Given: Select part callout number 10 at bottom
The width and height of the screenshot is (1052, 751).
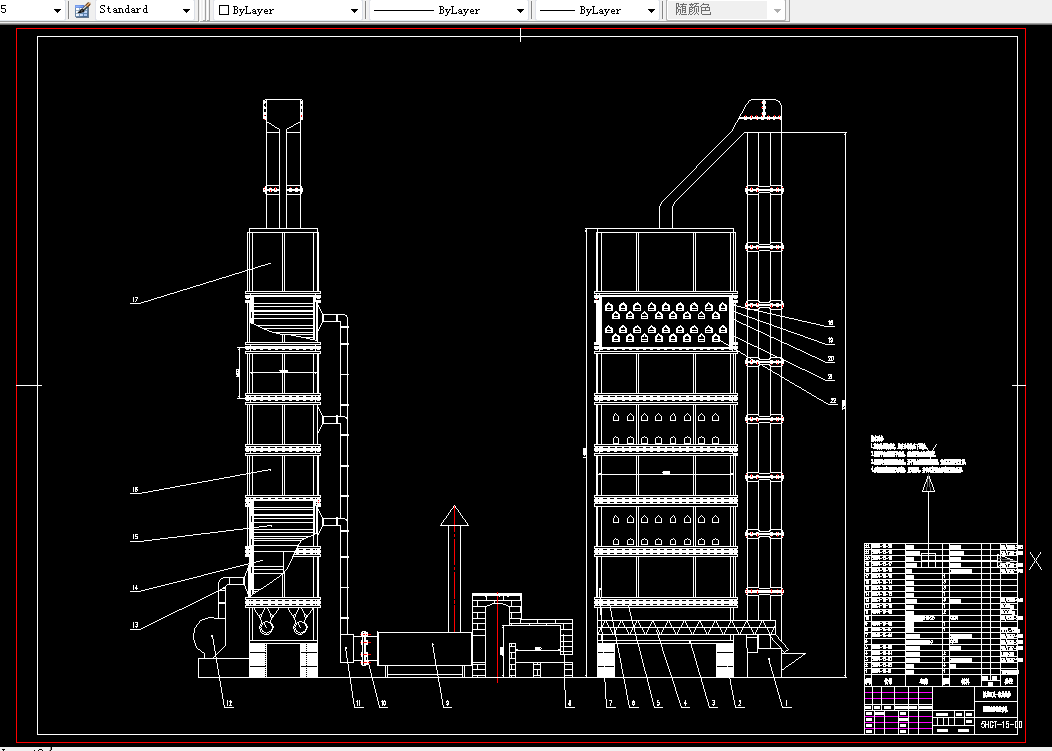Looking at the screenshot, I should point(383,703).
